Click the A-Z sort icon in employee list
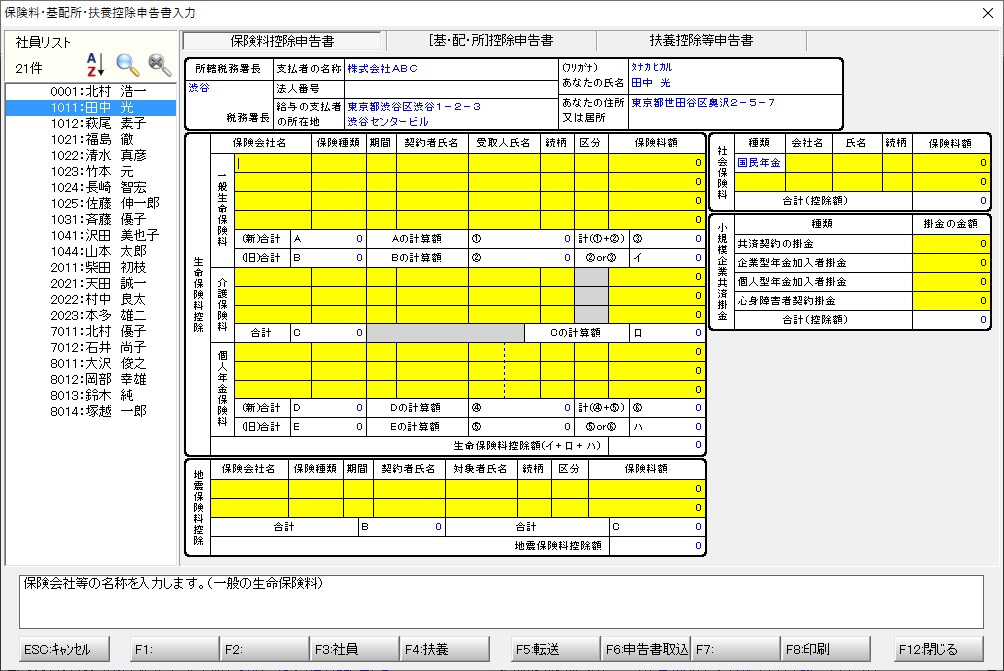 [x=95, y=65]
